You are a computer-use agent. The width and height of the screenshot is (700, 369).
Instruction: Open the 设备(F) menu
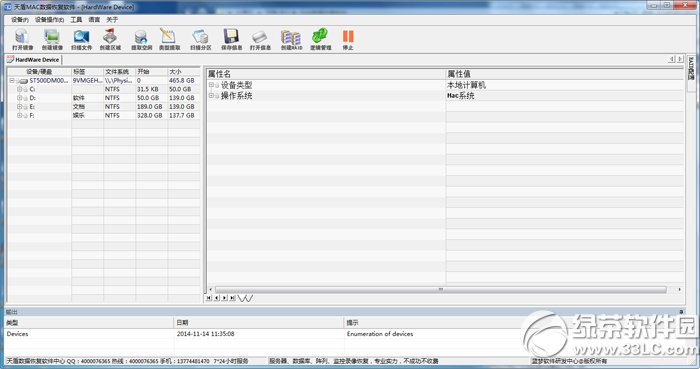click(x=20, y=20)
